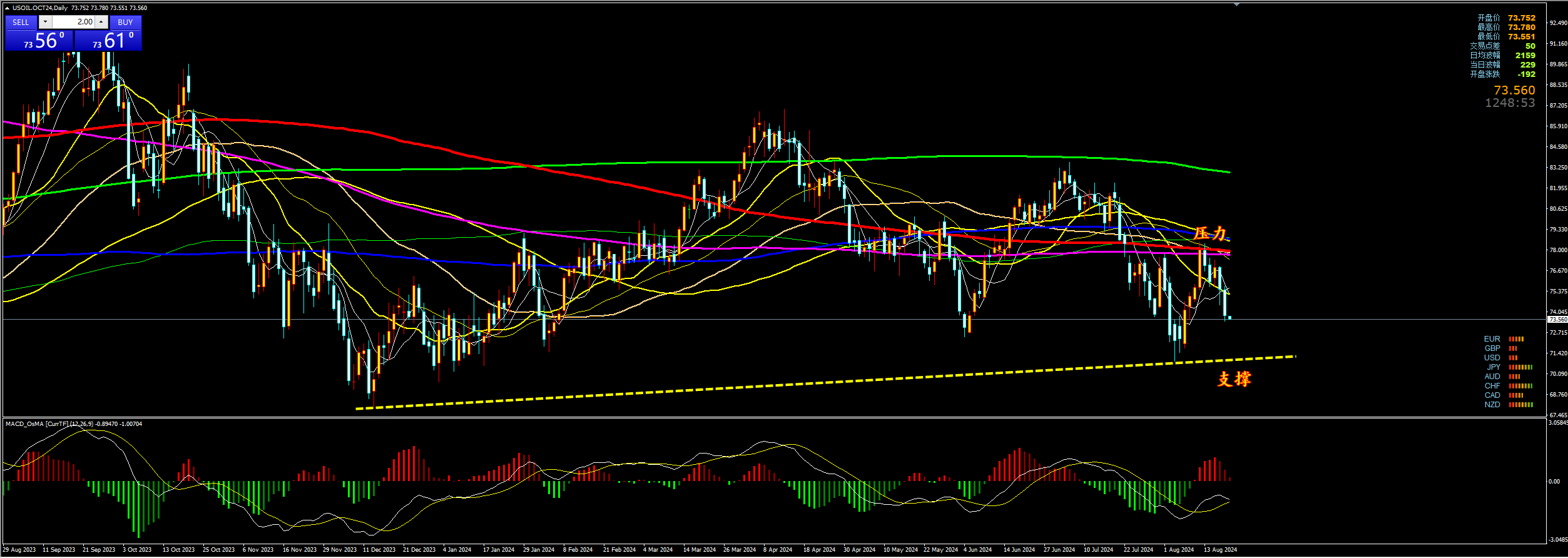Click the GBP strength meter row
1568x558 pixels.
[1500, 348]
